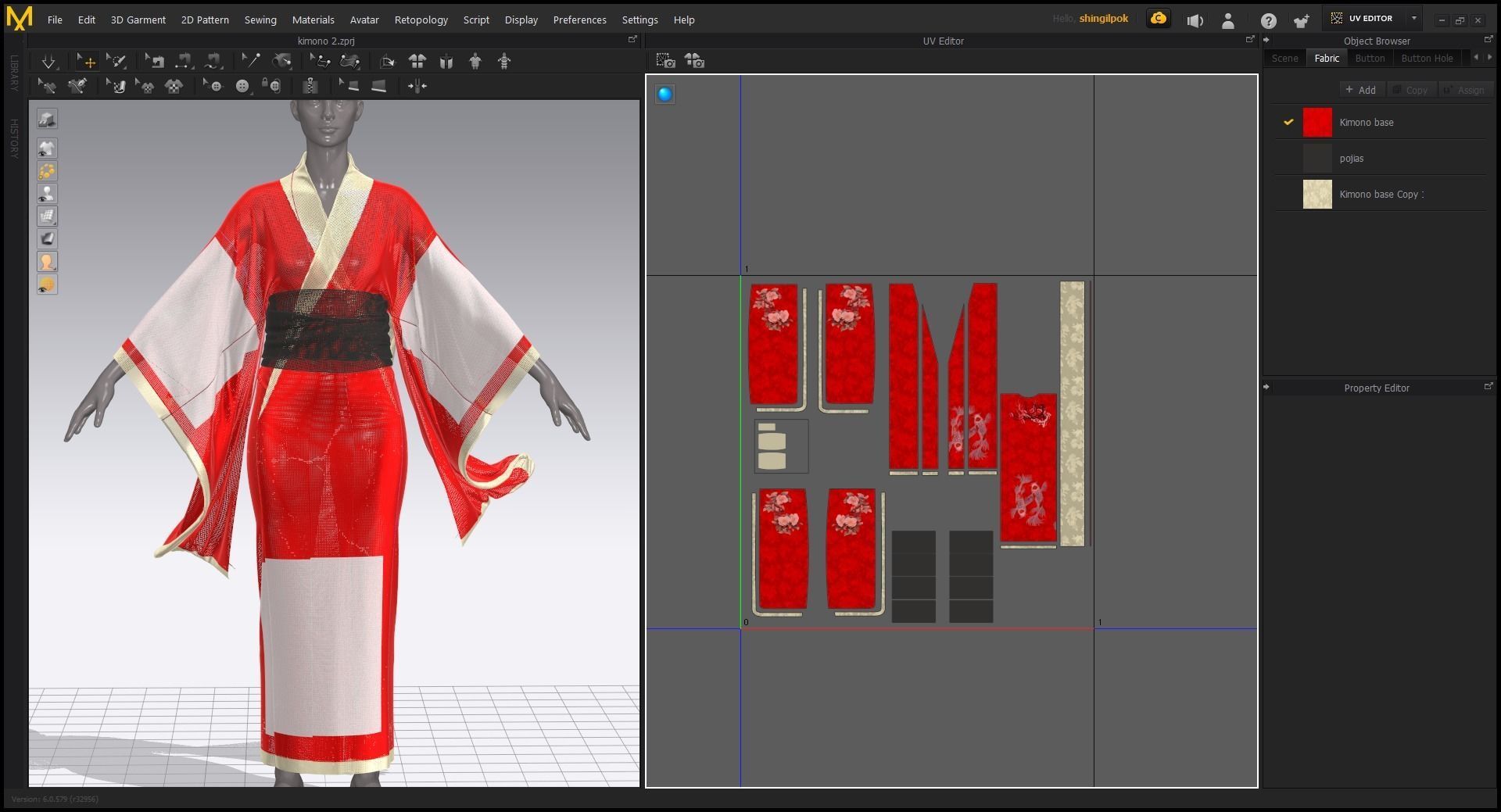The height and width of the screenshot is (812, 1501).
Task: Toggle the blue sphere in UV Editor
Action: (x=665, y=95)
